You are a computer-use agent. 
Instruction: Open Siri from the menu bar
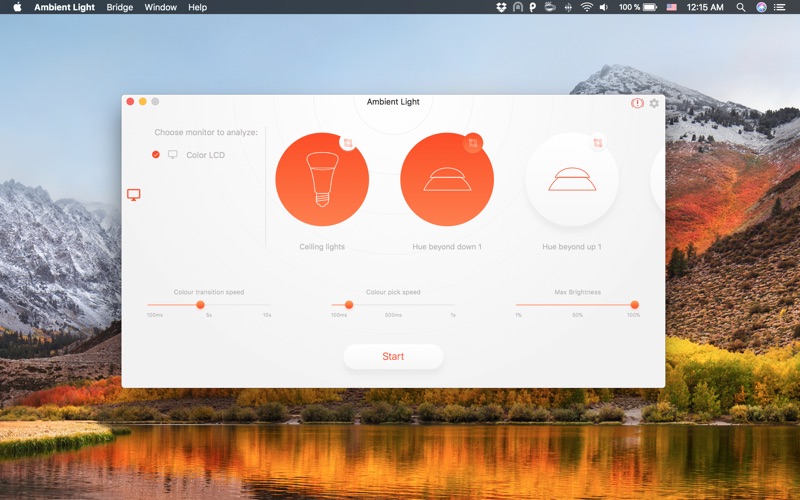[x=761, y=7]
